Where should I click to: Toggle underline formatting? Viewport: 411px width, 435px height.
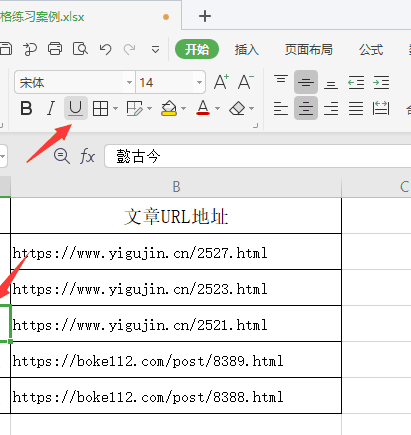(x=76, y=108)
